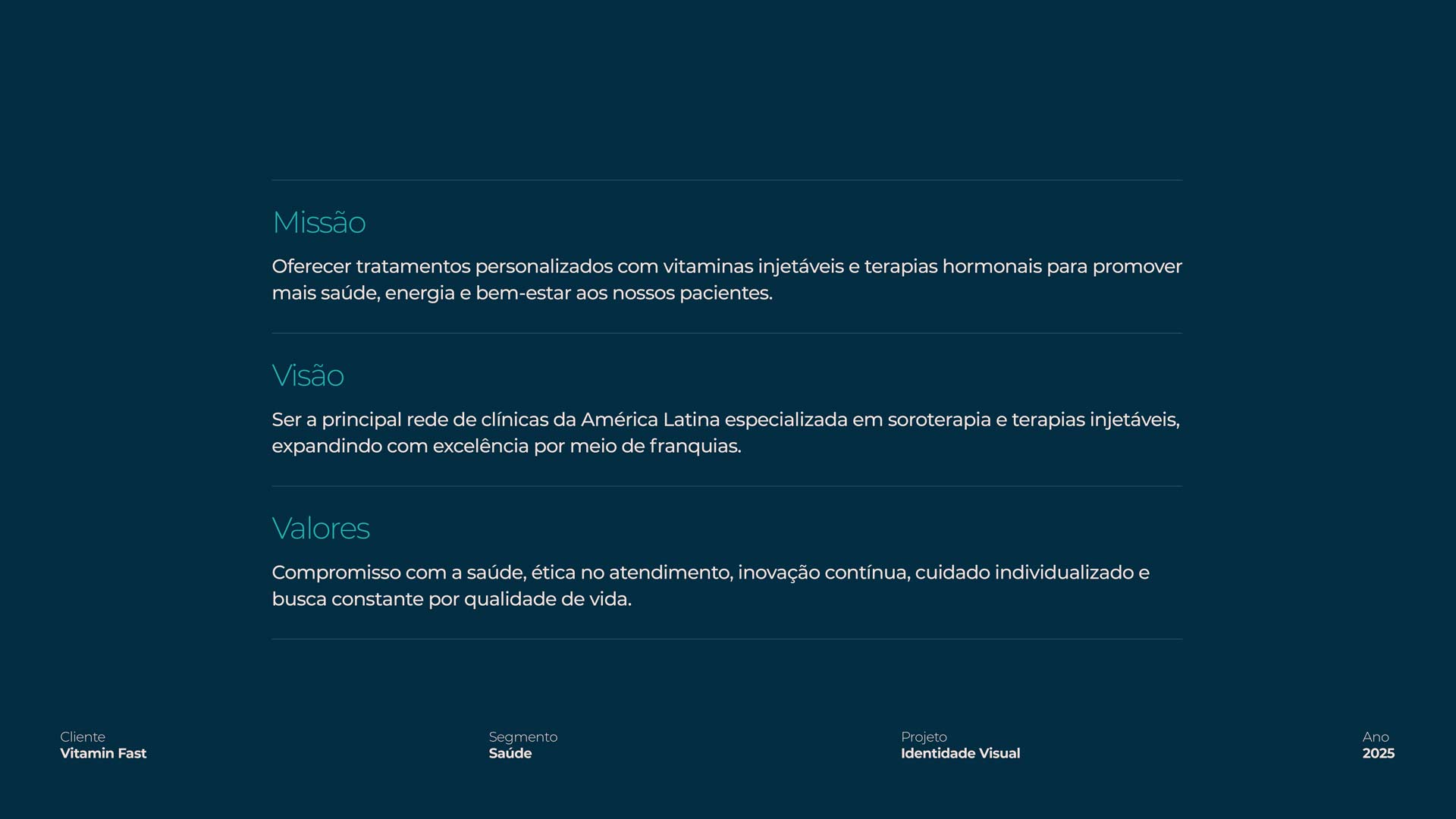1456x819 pixels.
Task: Click the Visão heading
Action: [308, 376]
